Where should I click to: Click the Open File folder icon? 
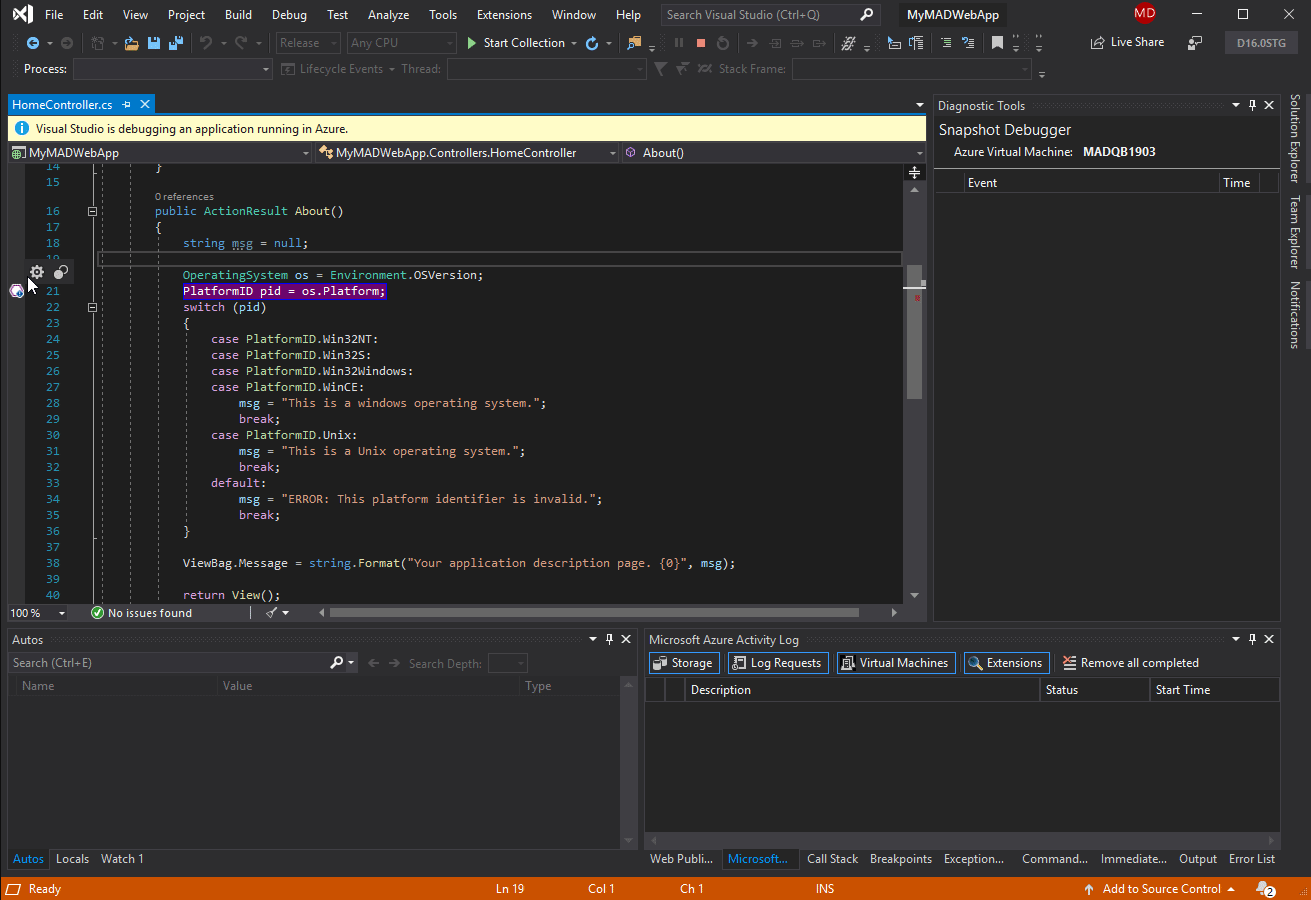[x=131, y=43]
